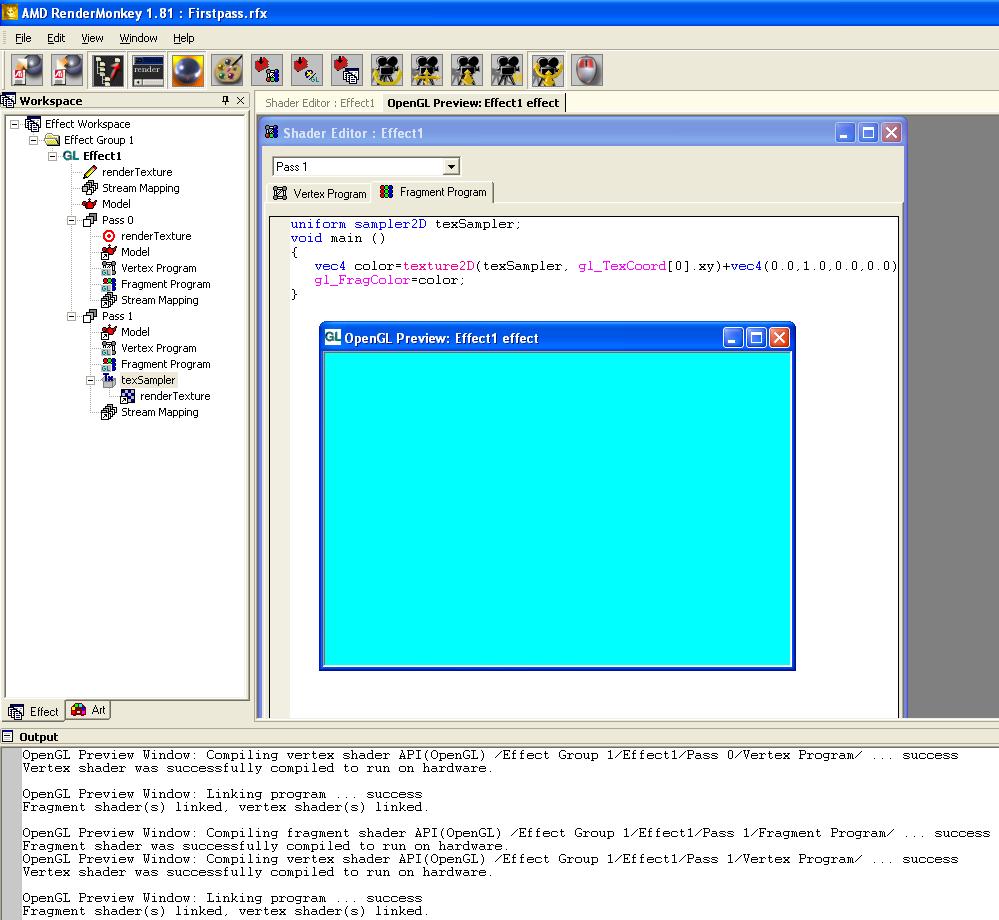999x920 pixels.
Task: Select Fragment Program under Pass 0
Action: [166, 284]
